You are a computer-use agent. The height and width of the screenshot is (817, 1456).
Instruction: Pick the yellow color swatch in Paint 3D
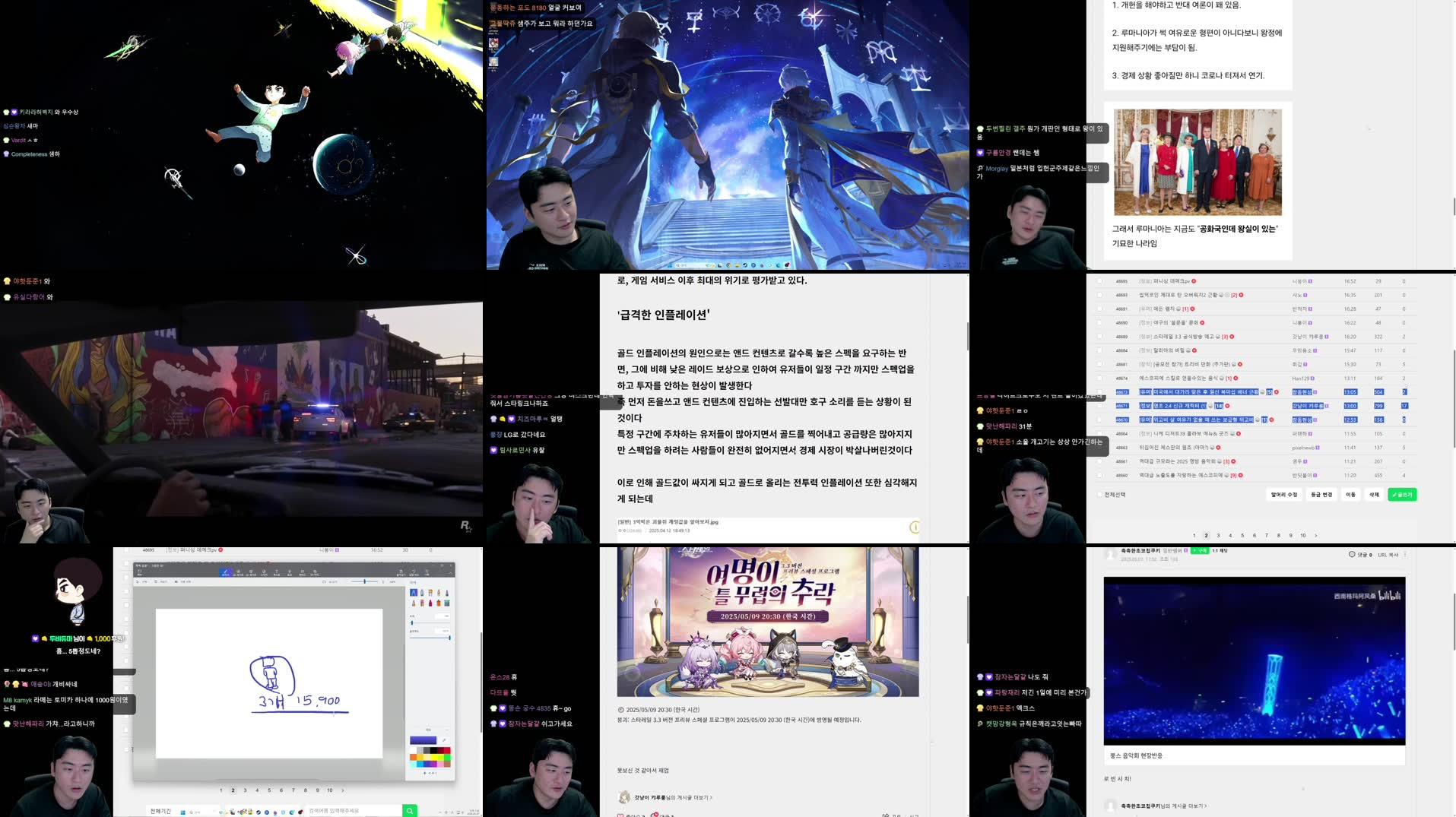433,757
